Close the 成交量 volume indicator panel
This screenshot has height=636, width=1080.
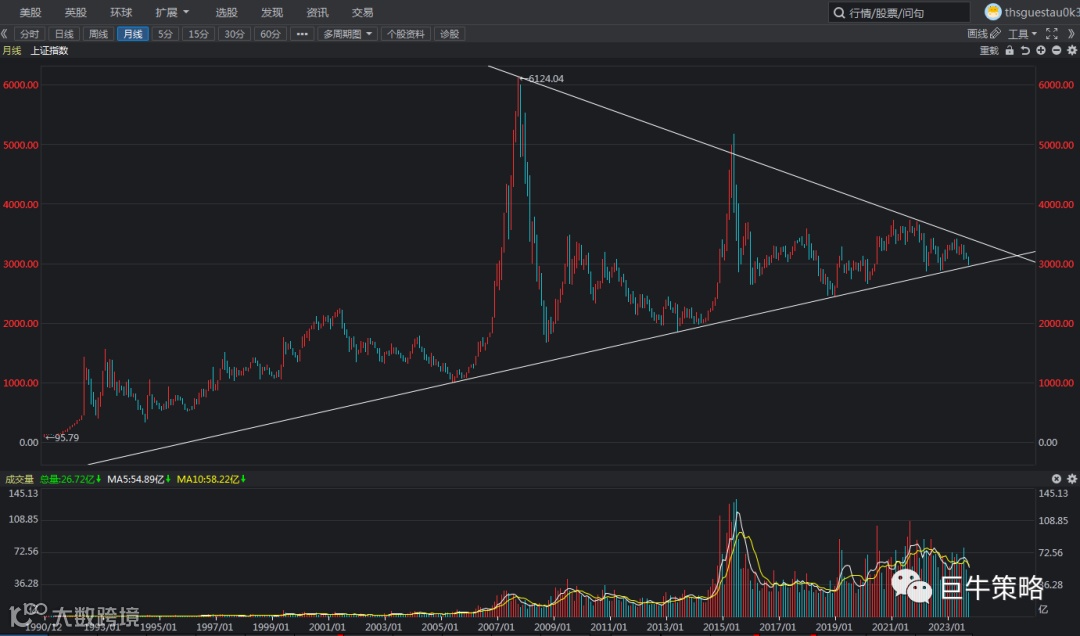[x=1057, y=478]
